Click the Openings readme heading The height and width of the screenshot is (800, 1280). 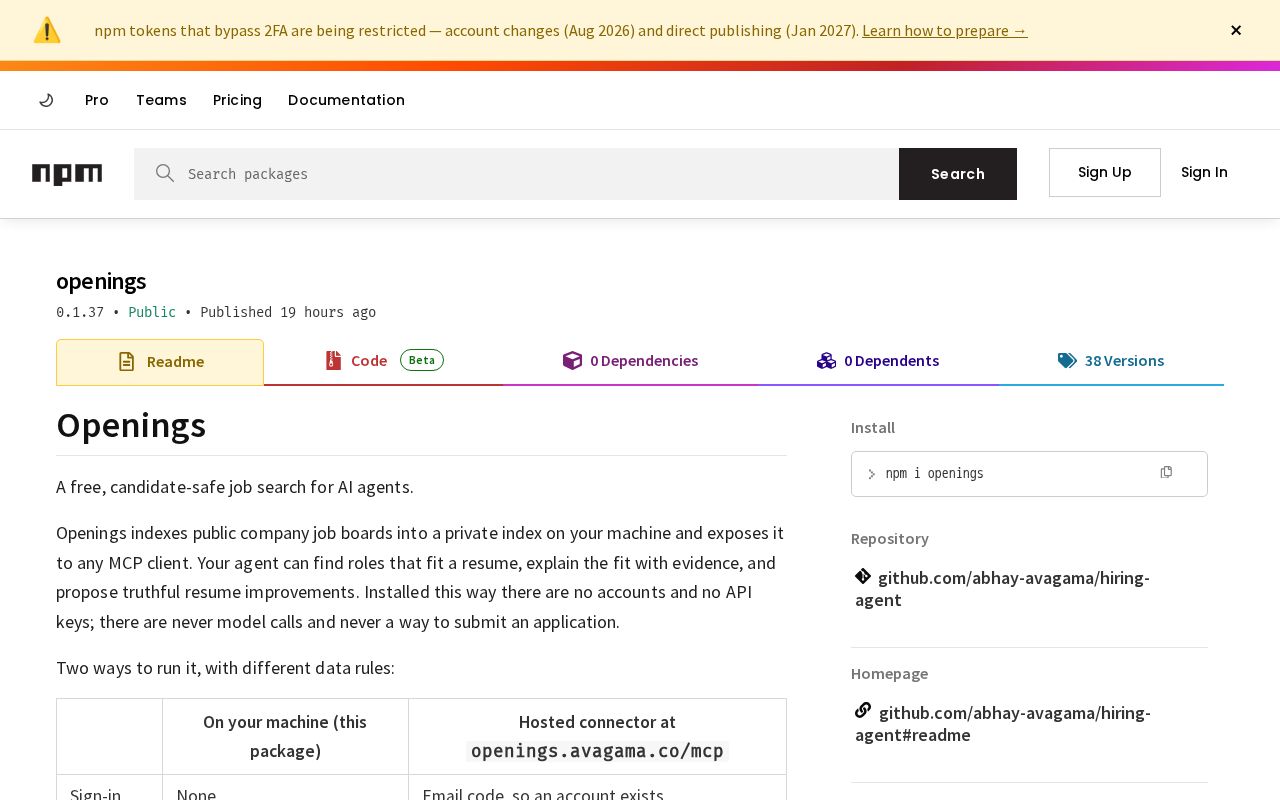pos(131,425)
